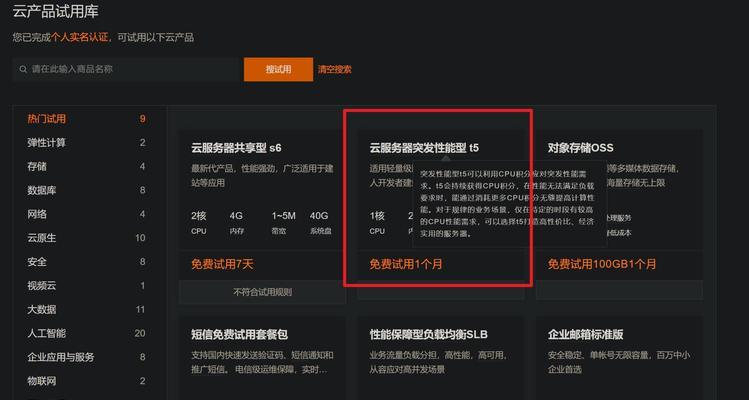Open the 云服务器突发性能型 t5 card title
The width and height of the screenshot is (749, 400).
pos(424,148)
